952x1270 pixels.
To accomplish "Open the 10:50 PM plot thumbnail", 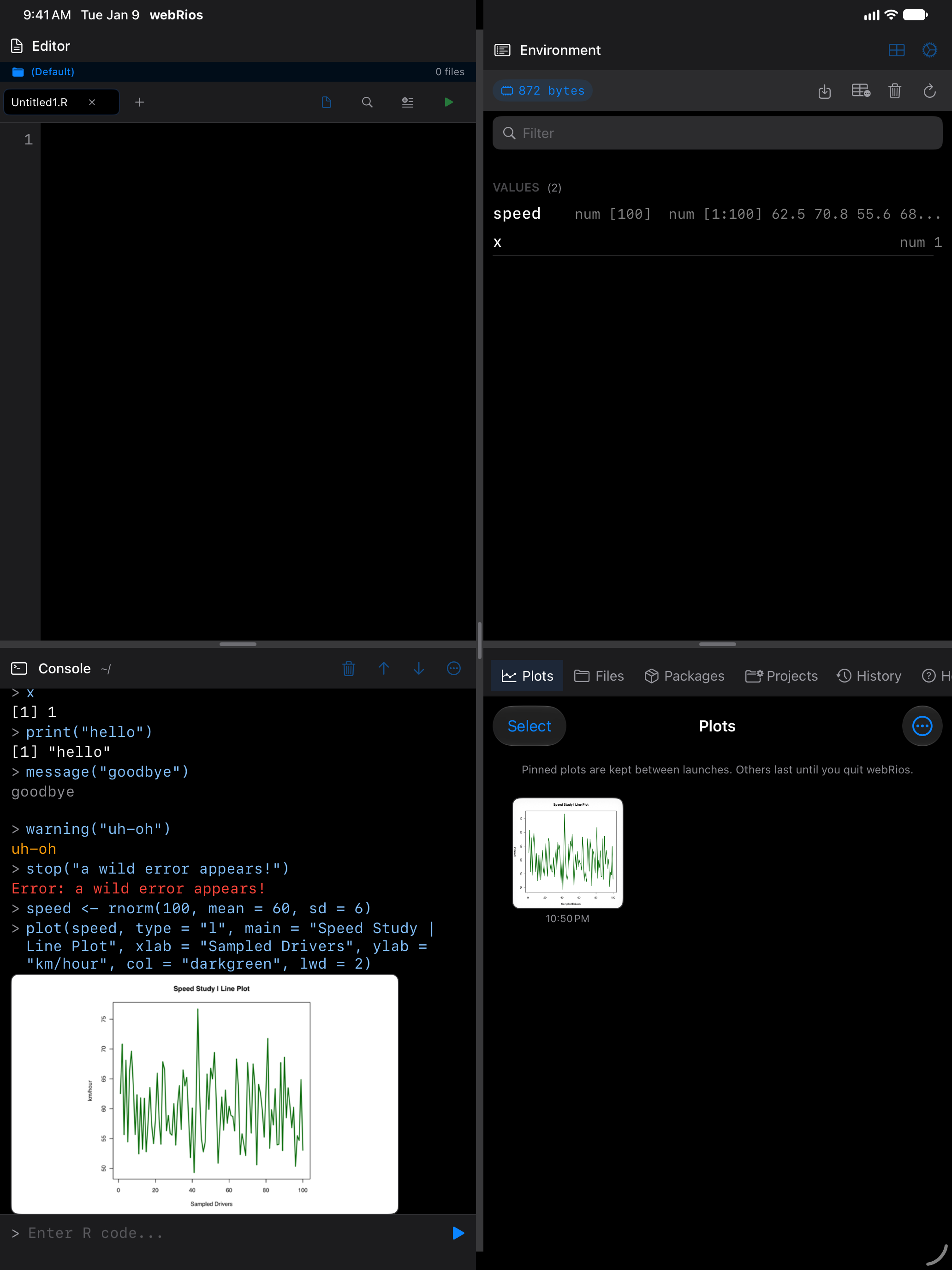I will tap(567, 853).
